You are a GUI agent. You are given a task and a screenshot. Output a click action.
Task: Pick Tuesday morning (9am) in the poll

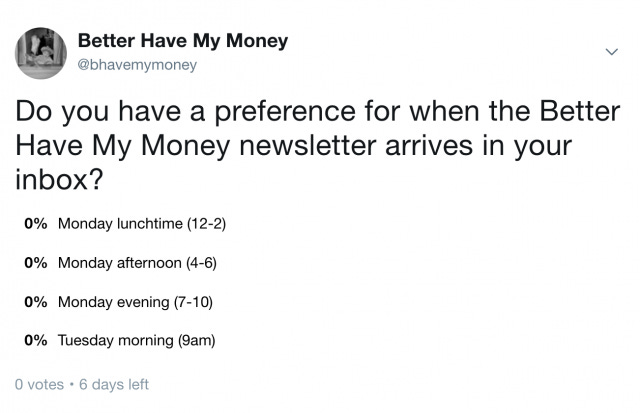pyautogui.click(x=137, y=340)
